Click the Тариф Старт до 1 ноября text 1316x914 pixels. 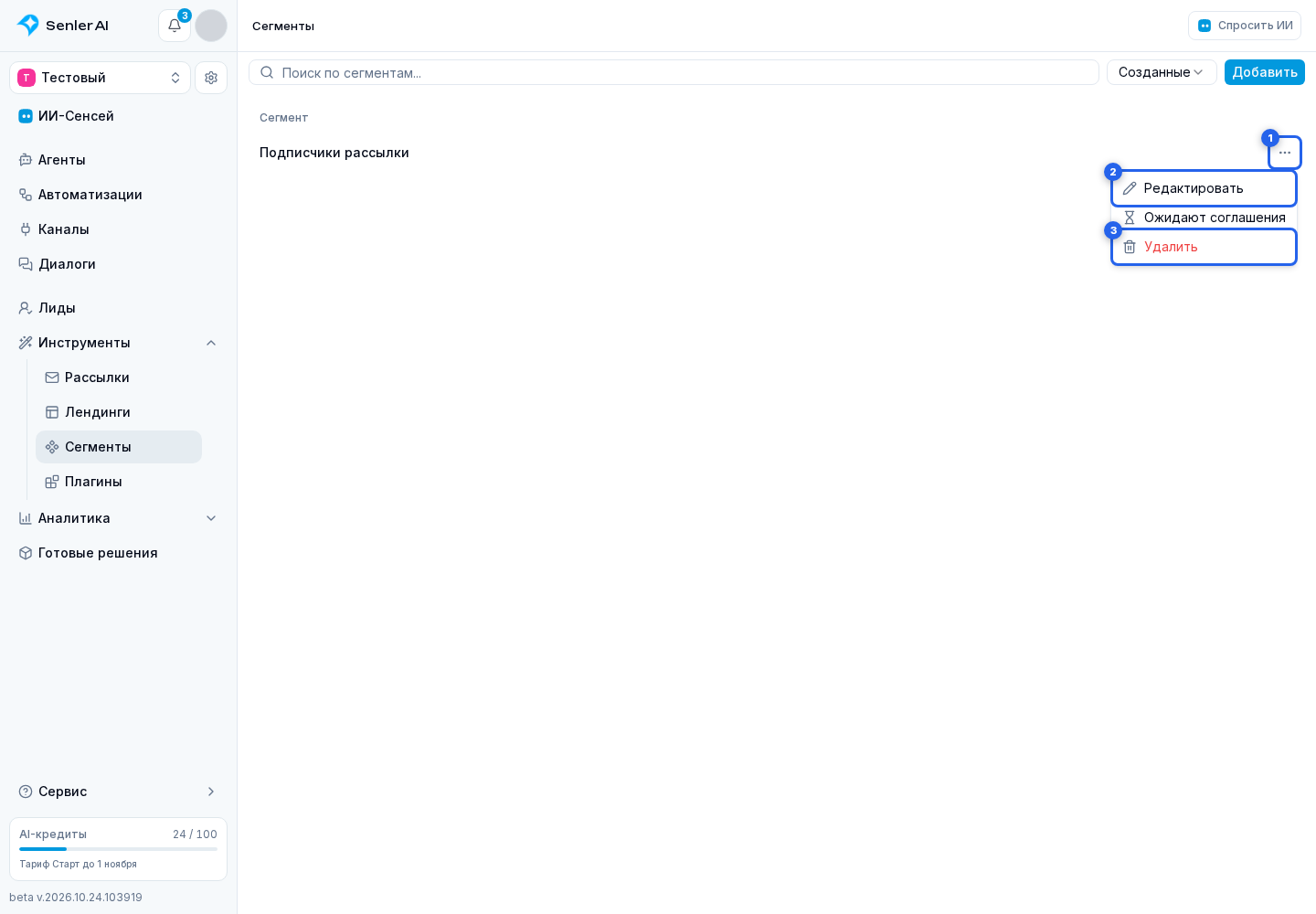[x=78, y=864]
